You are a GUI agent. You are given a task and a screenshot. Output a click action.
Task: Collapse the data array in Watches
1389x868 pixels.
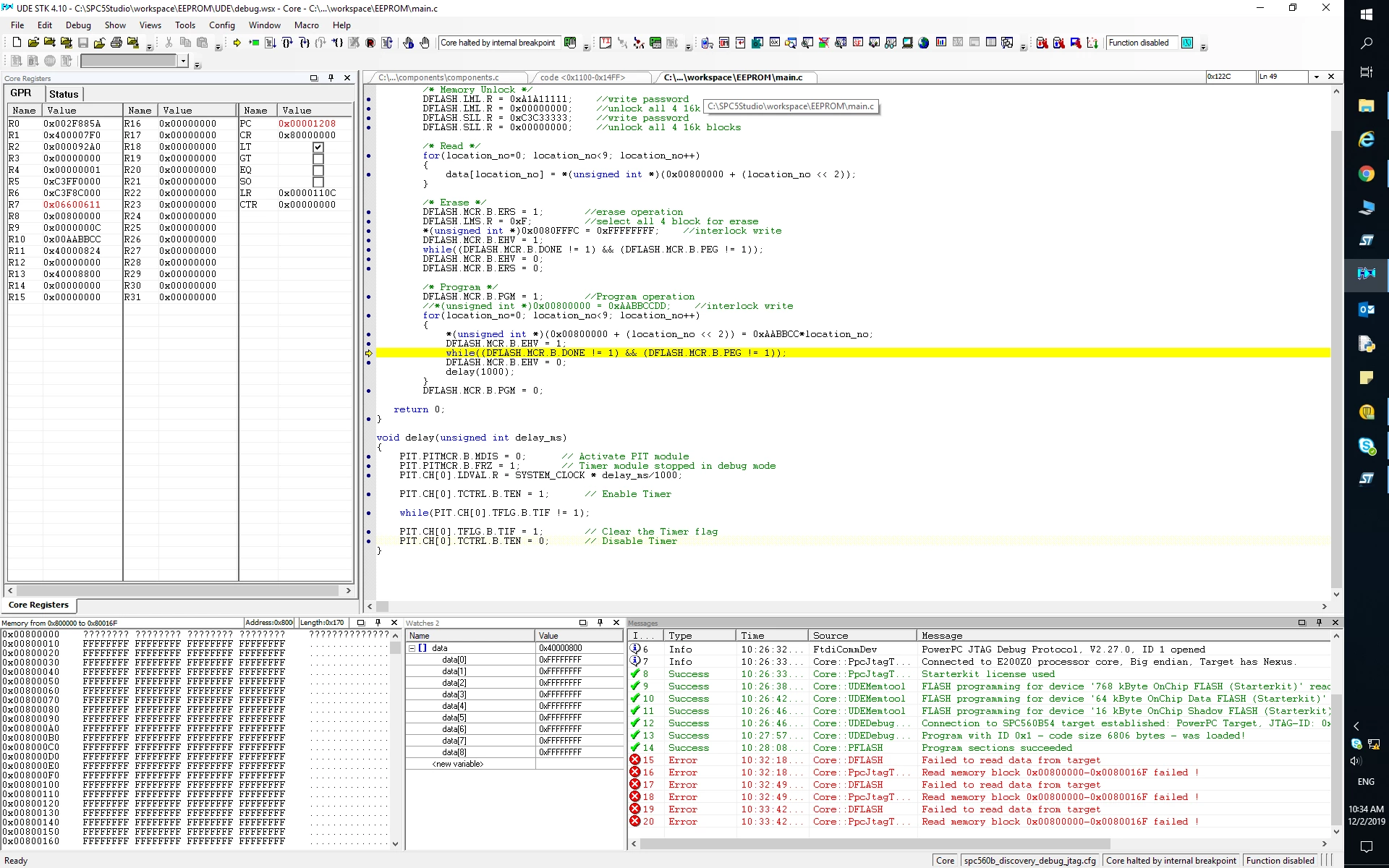[x=412, y=648]
